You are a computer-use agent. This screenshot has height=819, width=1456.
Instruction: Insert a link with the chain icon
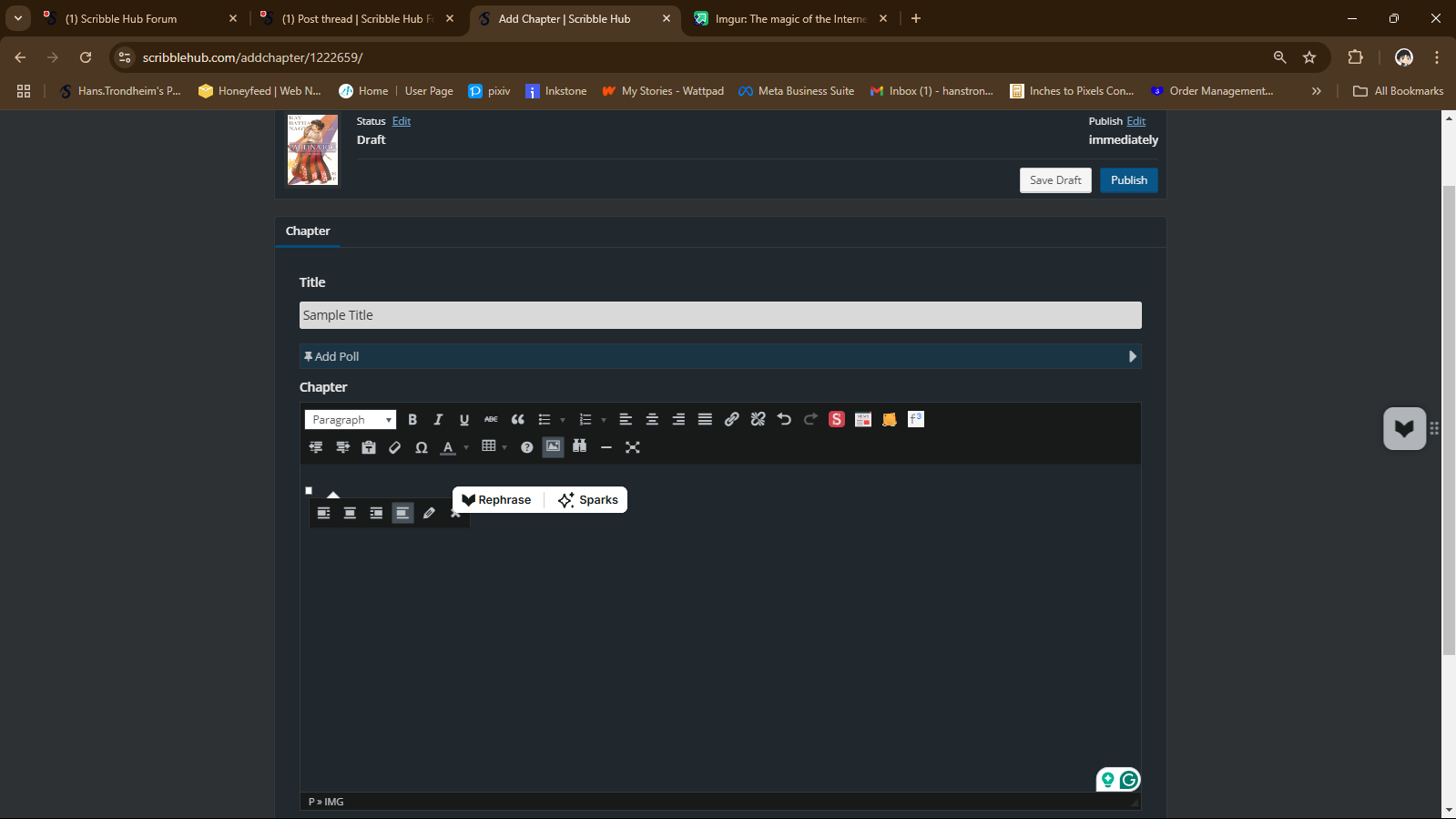tap(731, 420)
